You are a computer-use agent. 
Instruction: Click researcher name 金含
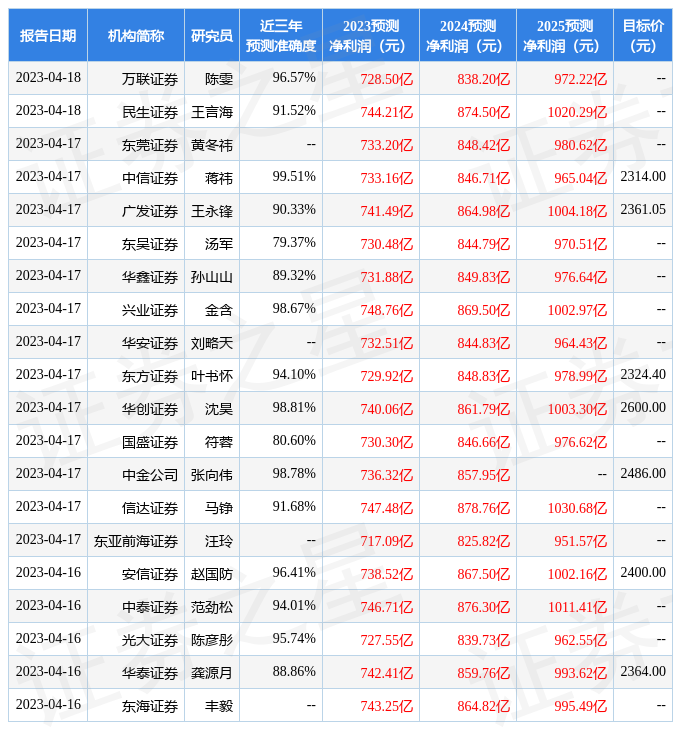coord(219,310)
